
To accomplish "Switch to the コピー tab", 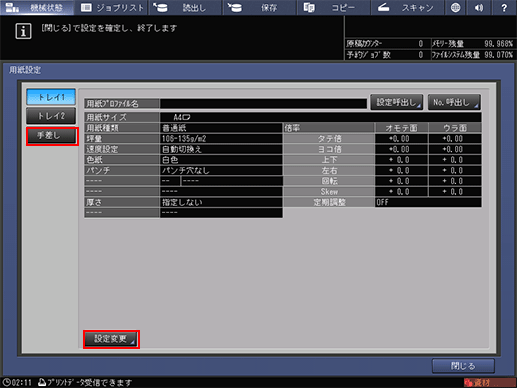I will 333,7.
